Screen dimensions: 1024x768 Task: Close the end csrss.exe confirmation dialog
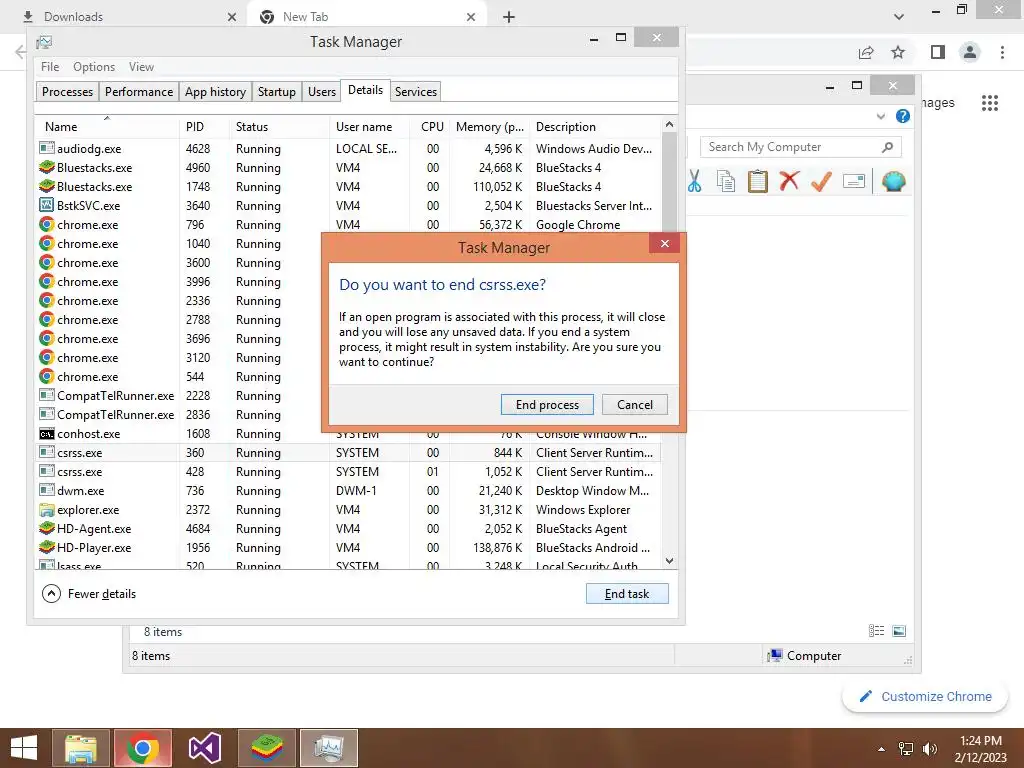(664, 244)
